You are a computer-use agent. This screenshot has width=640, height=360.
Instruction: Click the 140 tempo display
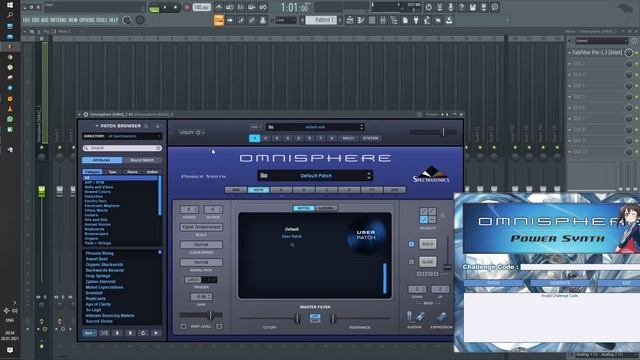[201, 7]
